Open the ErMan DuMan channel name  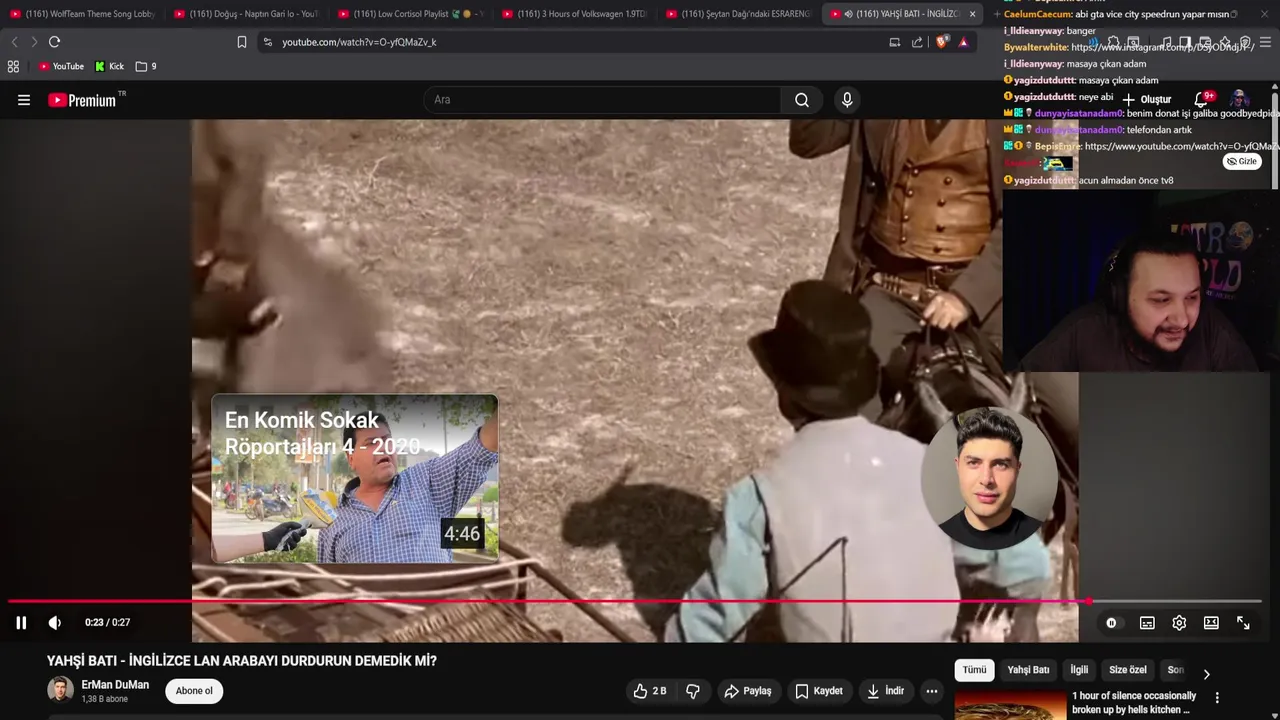115,685
